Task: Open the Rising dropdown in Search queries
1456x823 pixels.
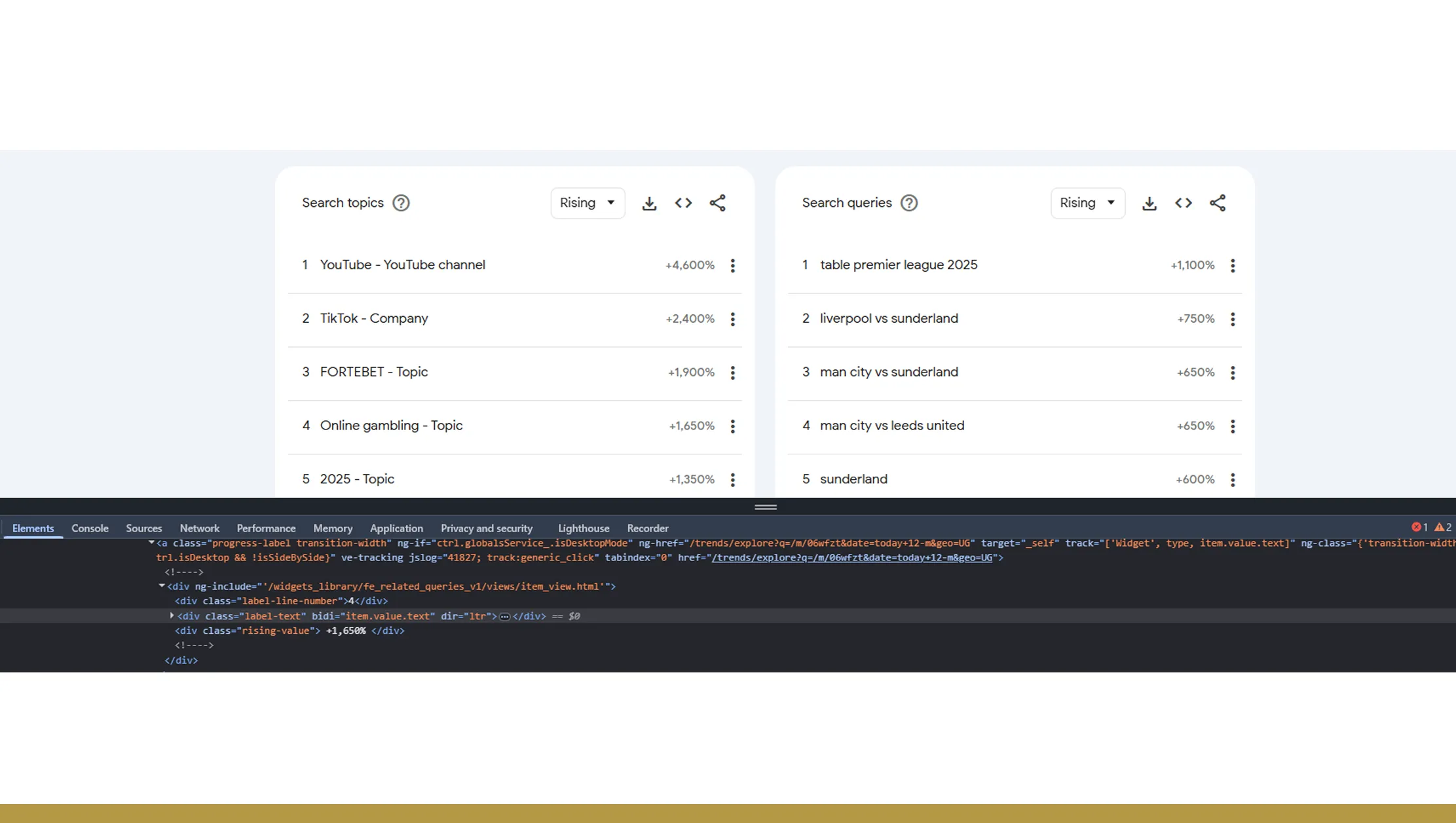Action: coord(1087,203)
